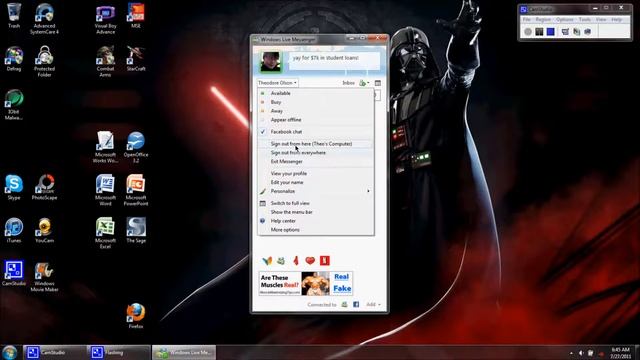The width and height of the screenshot is (640, 360).
Task: Click the green frog icon in Messenger
Action: click(281, 260)
